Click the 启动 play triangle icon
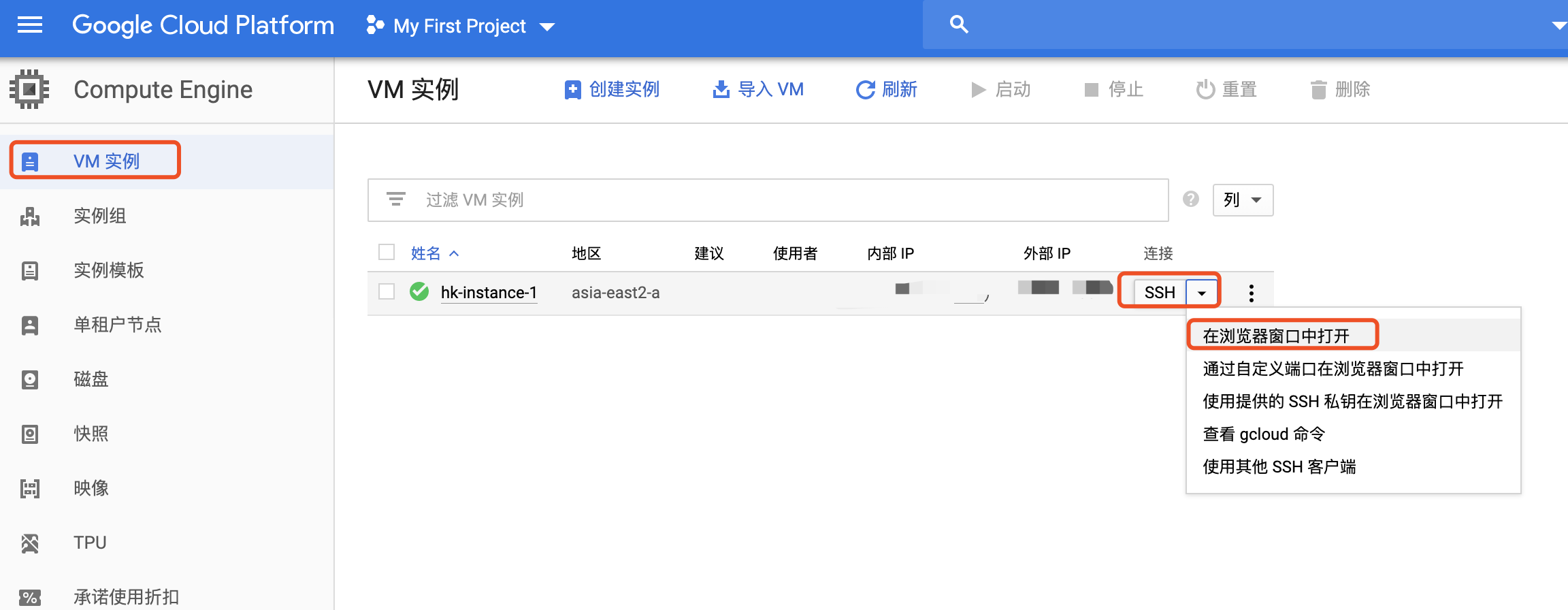 [979, 90]
